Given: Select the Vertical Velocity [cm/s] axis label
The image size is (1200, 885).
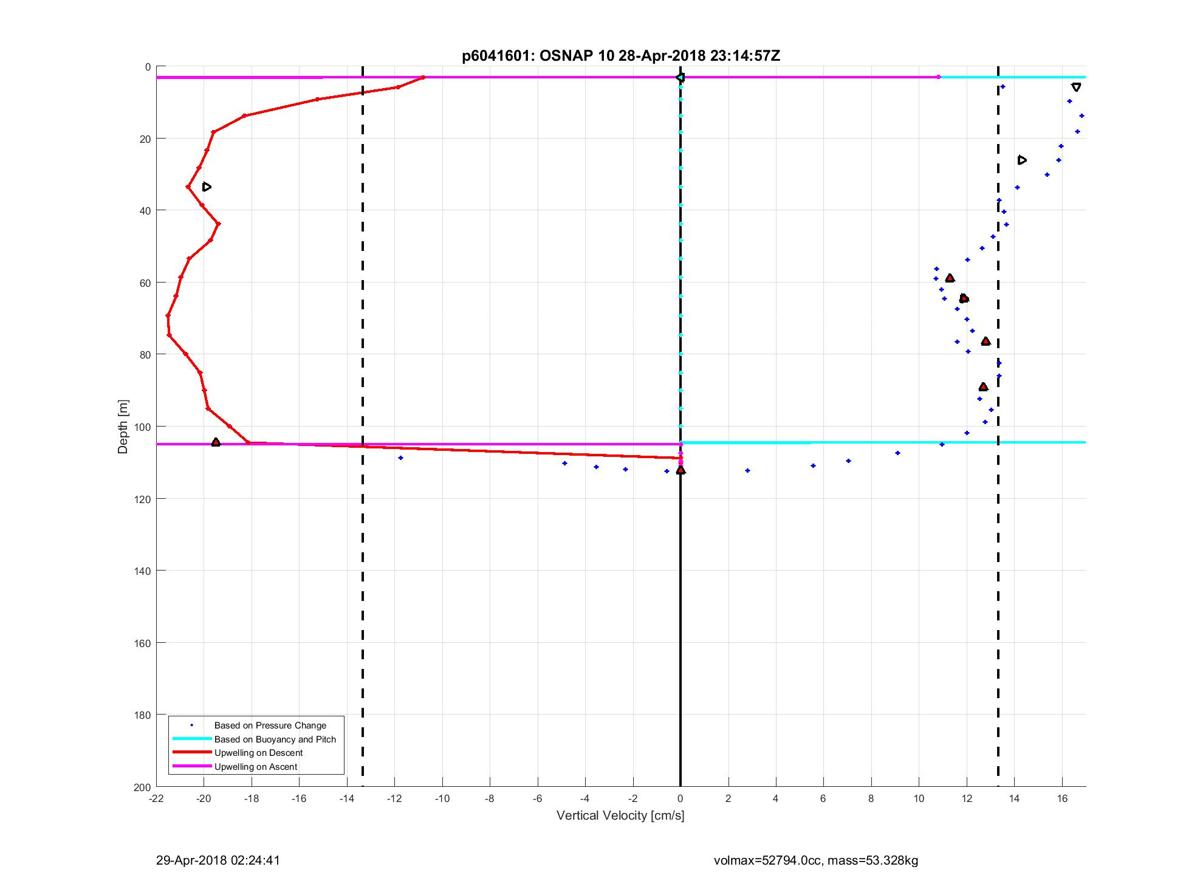Looking at the screenshot, I should 620,816.
